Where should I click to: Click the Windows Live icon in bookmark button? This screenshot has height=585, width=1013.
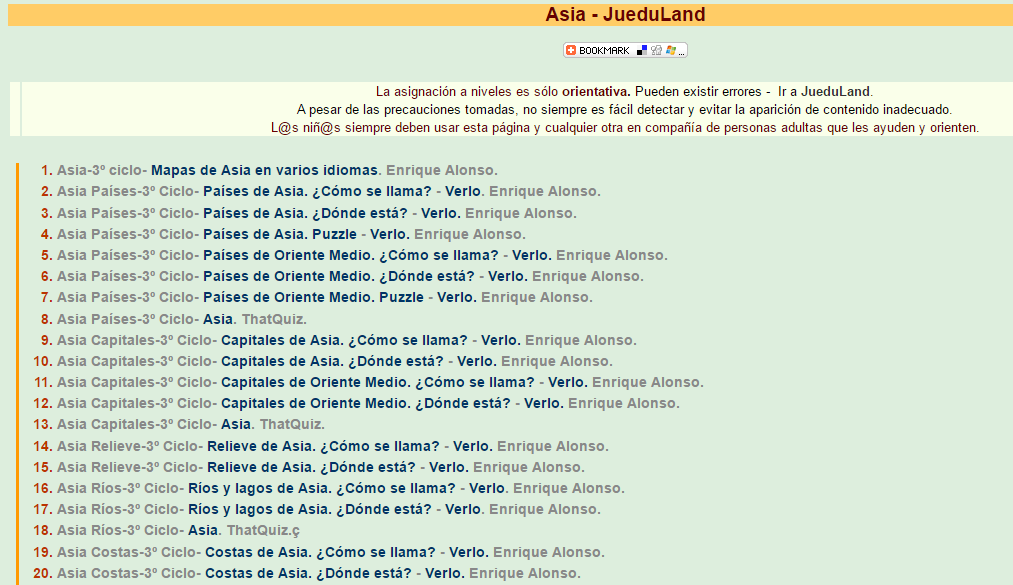[x=670, y=50]
